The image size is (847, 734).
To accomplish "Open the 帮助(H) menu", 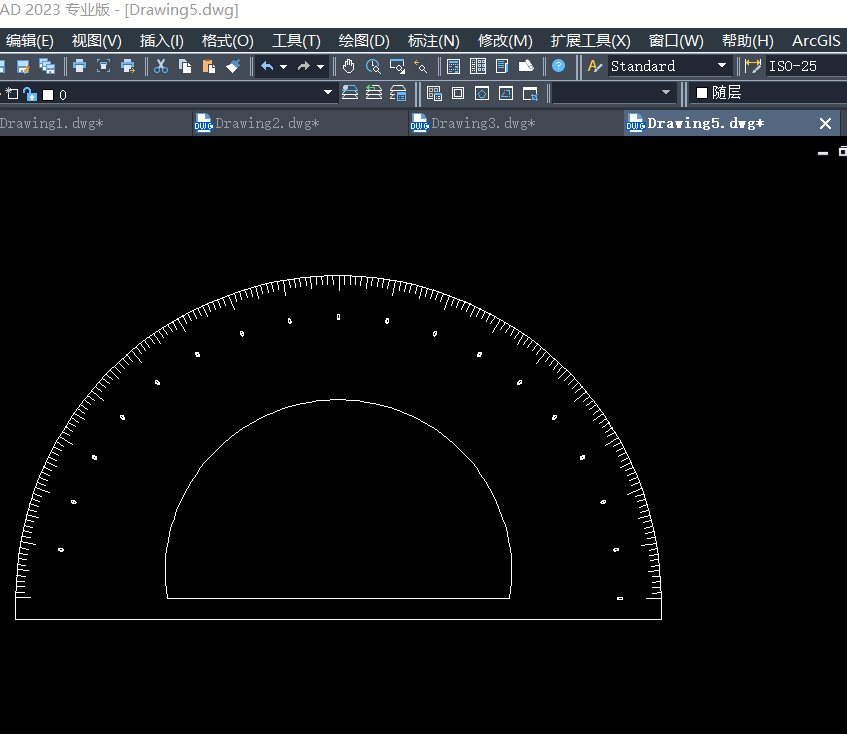I will [748, 41].
